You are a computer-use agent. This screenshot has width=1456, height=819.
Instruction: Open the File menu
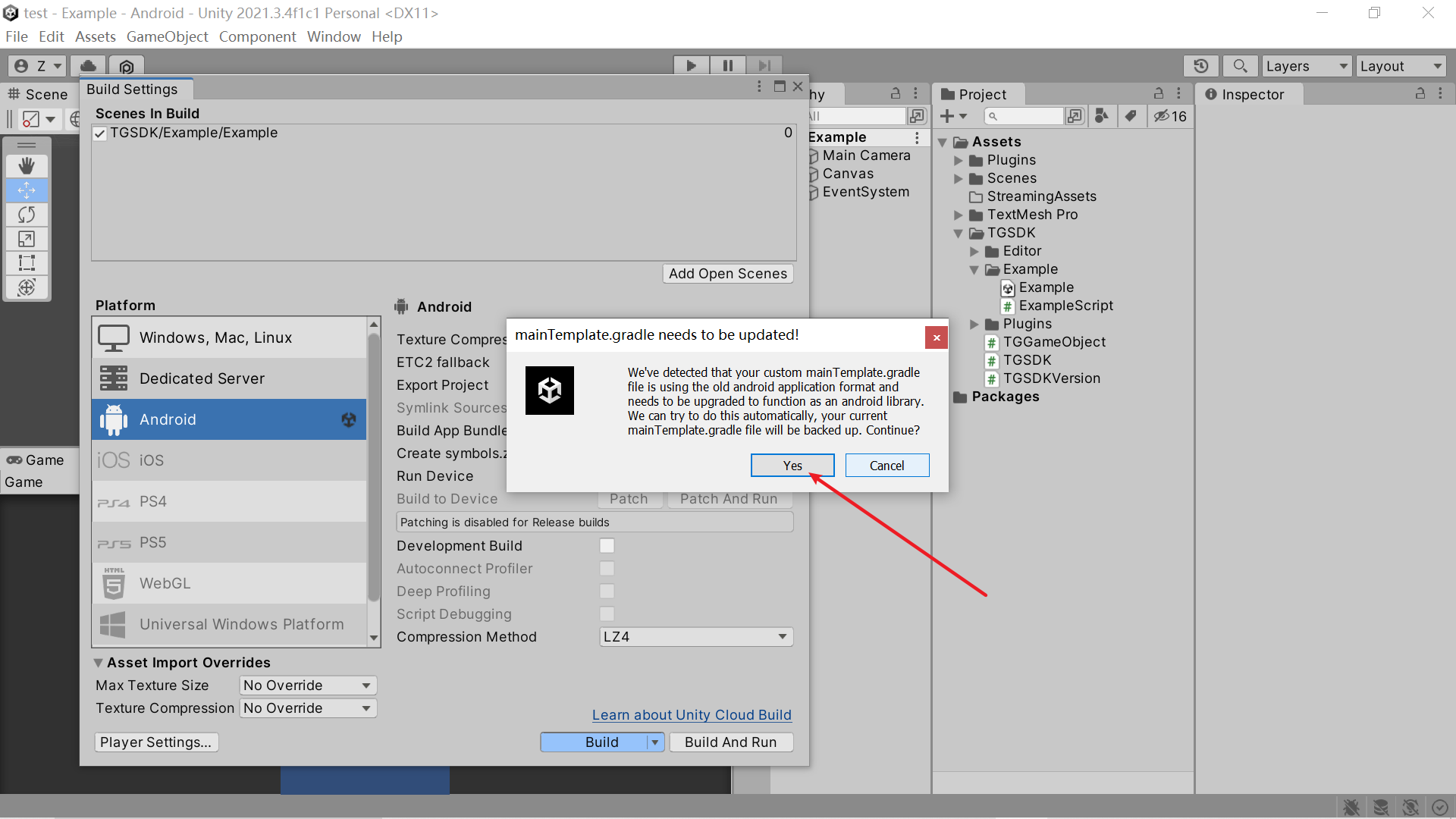17,36
